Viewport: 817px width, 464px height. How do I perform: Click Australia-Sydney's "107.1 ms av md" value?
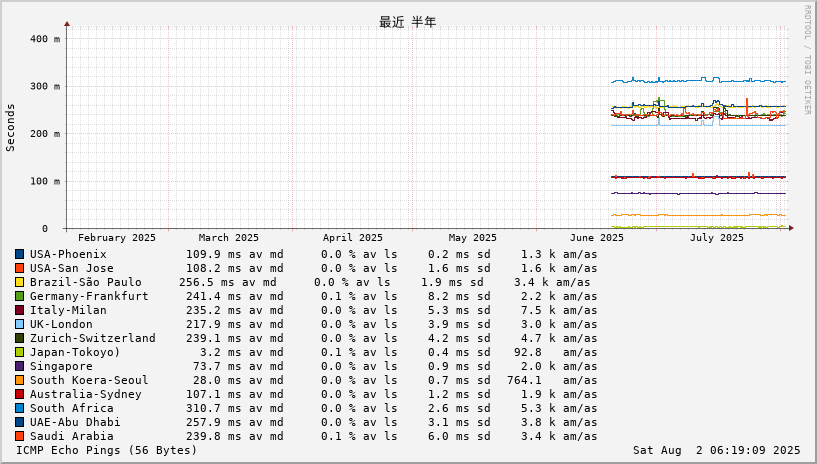235,395
